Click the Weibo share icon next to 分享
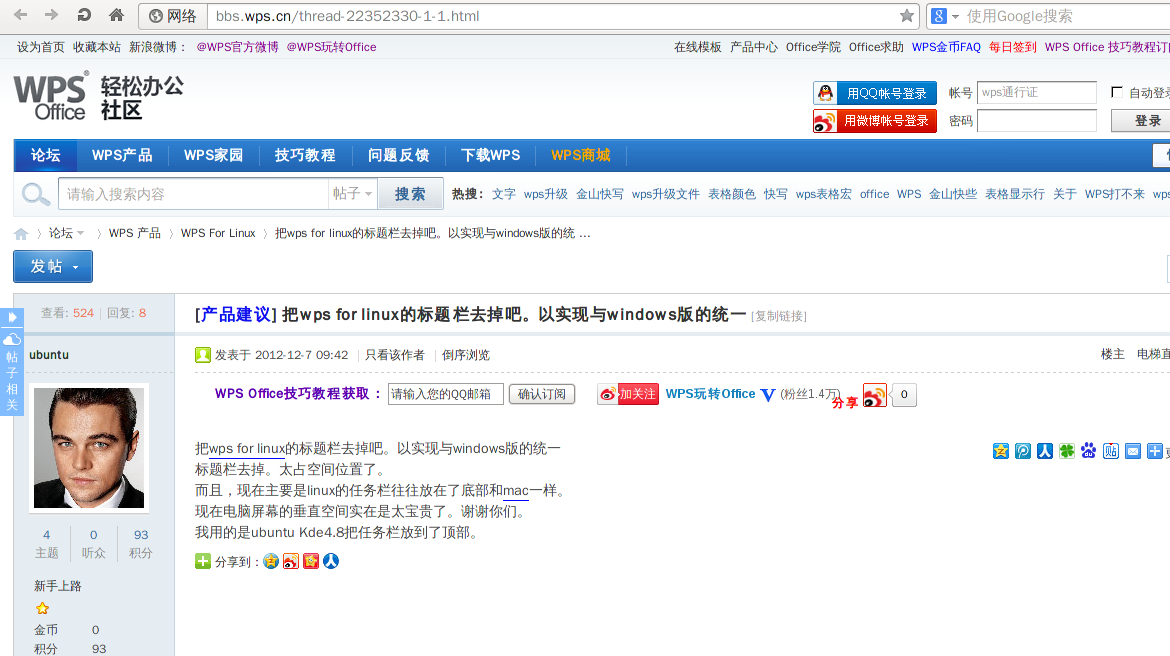The image size is (1170, 656). point(875,395)
